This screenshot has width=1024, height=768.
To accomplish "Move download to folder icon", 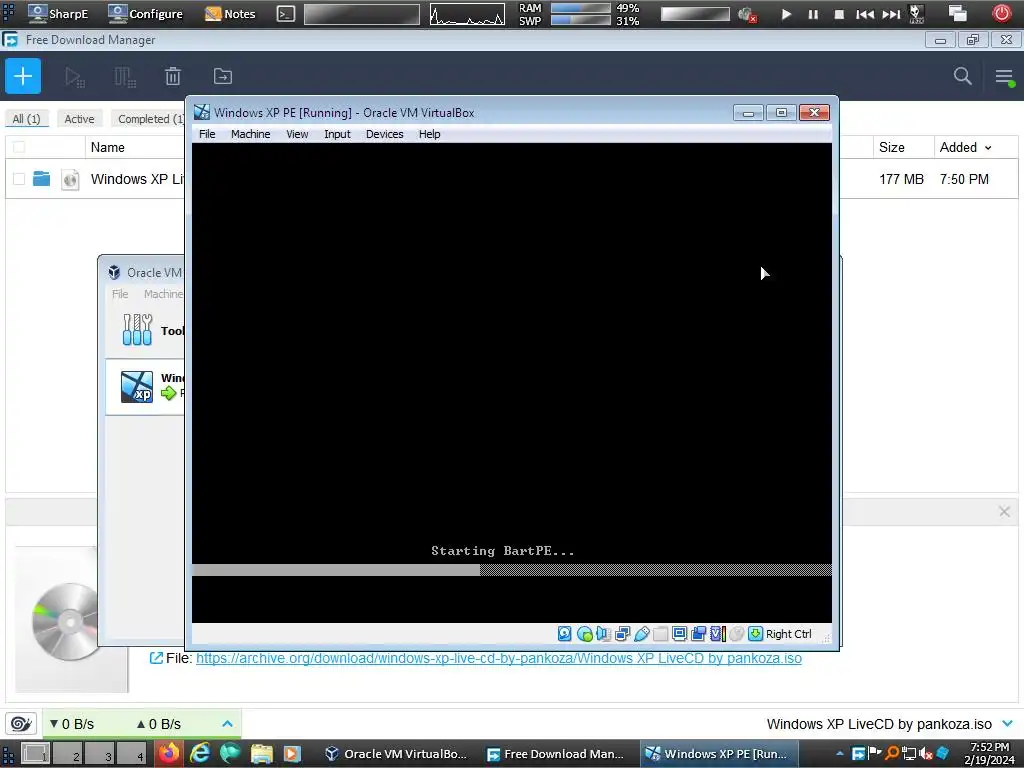I will tap(223, 76).
